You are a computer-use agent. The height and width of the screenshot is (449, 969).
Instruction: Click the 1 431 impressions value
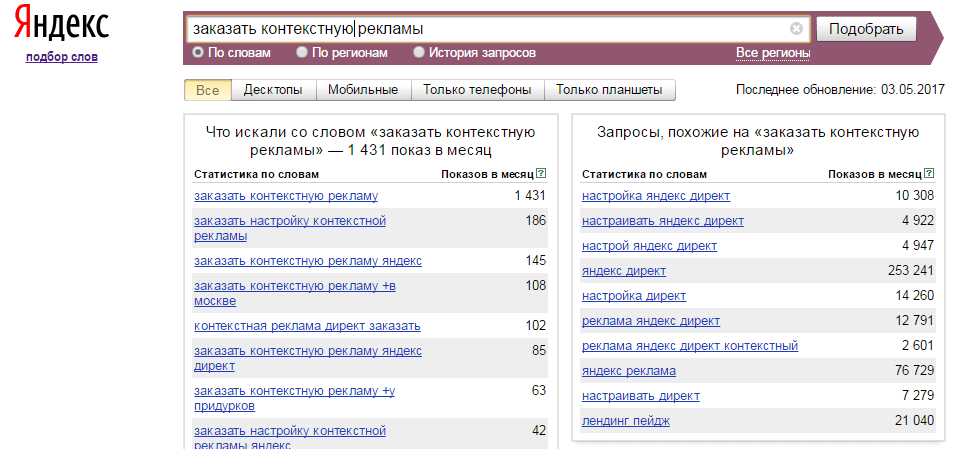point(530,196)
